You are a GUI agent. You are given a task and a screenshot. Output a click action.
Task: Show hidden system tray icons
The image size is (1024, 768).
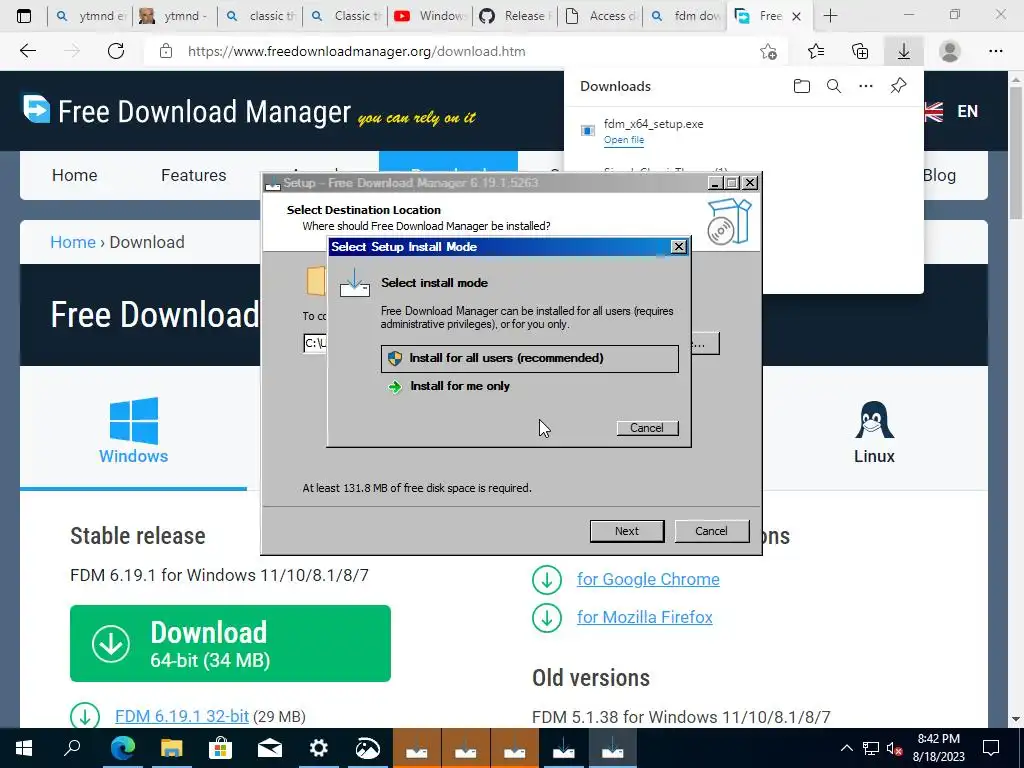[x=846, y=748]
